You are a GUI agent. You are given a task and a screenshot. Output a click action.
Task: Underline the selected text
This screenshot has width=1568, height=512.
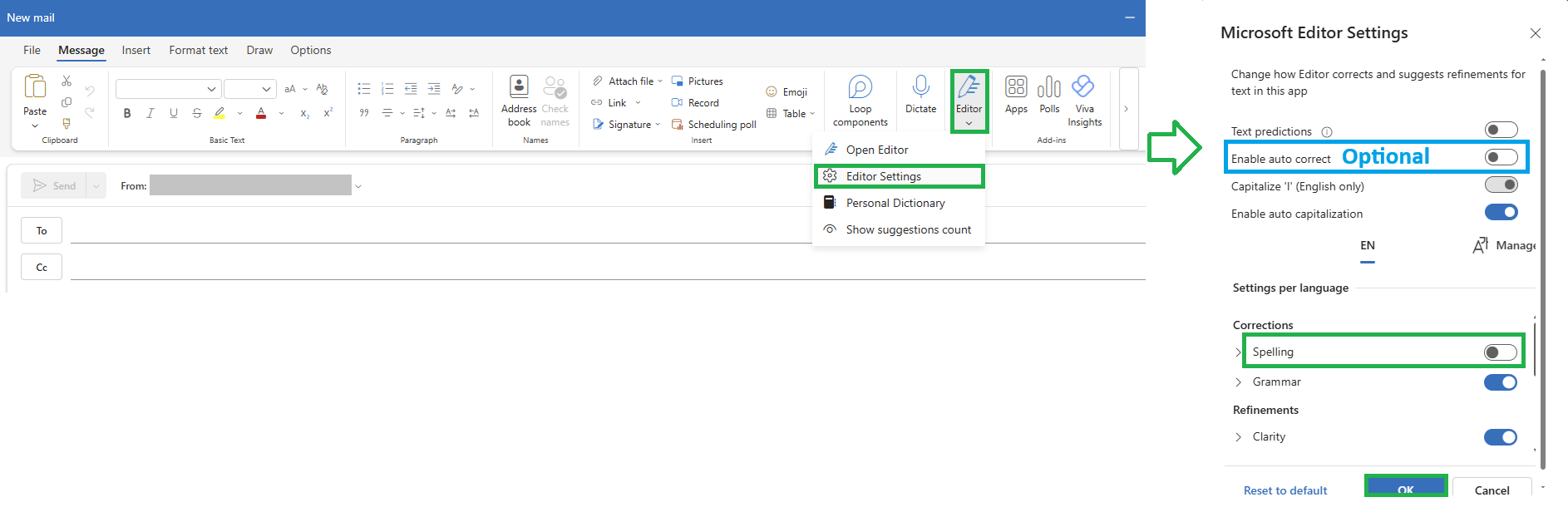coord(174,113)
